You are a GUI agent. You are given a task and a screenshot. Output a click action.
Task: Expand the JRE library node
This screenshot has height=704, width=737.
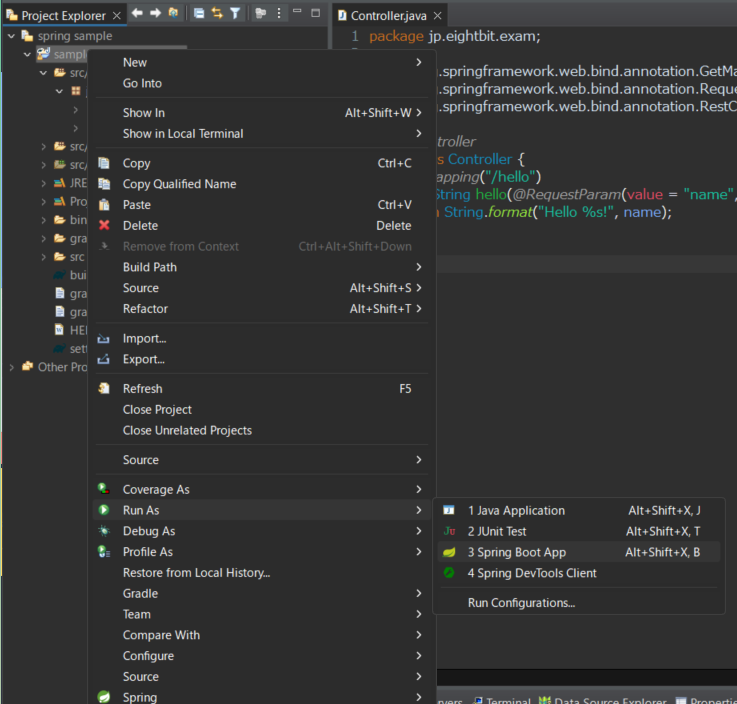pyautogui.click(x=43, y=183)
